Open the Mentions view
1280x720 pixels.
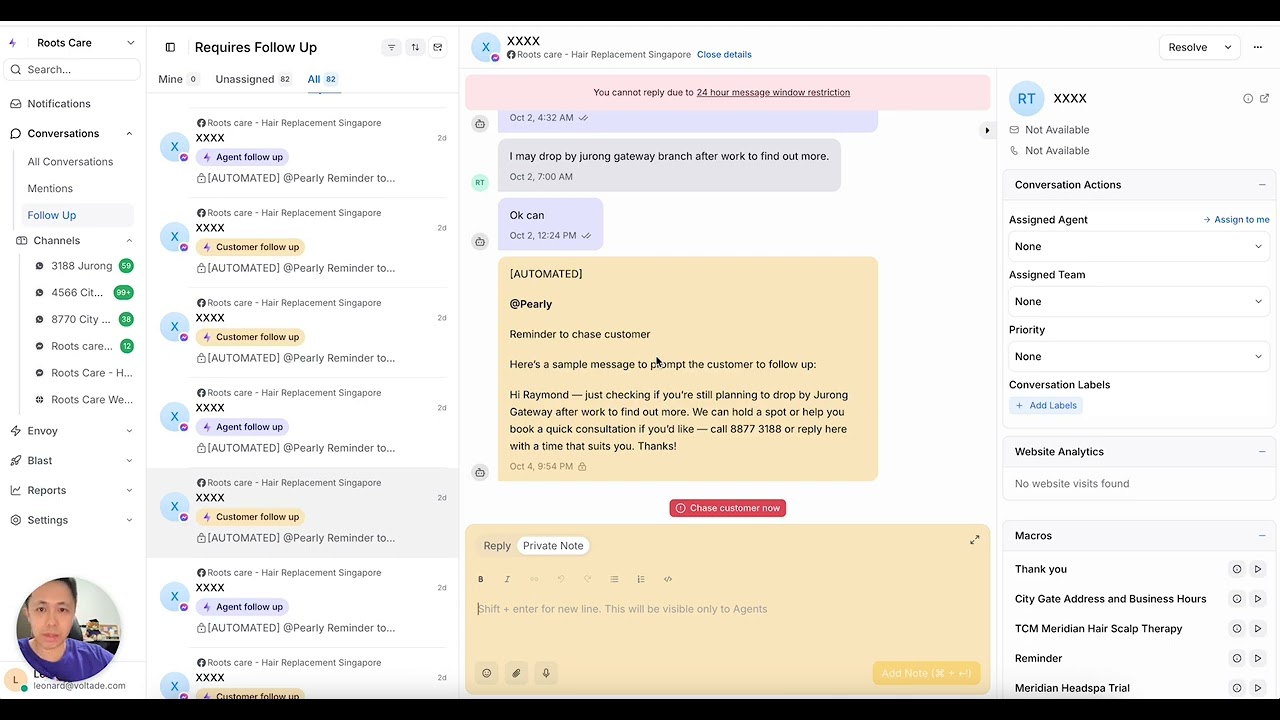[50, 188]
